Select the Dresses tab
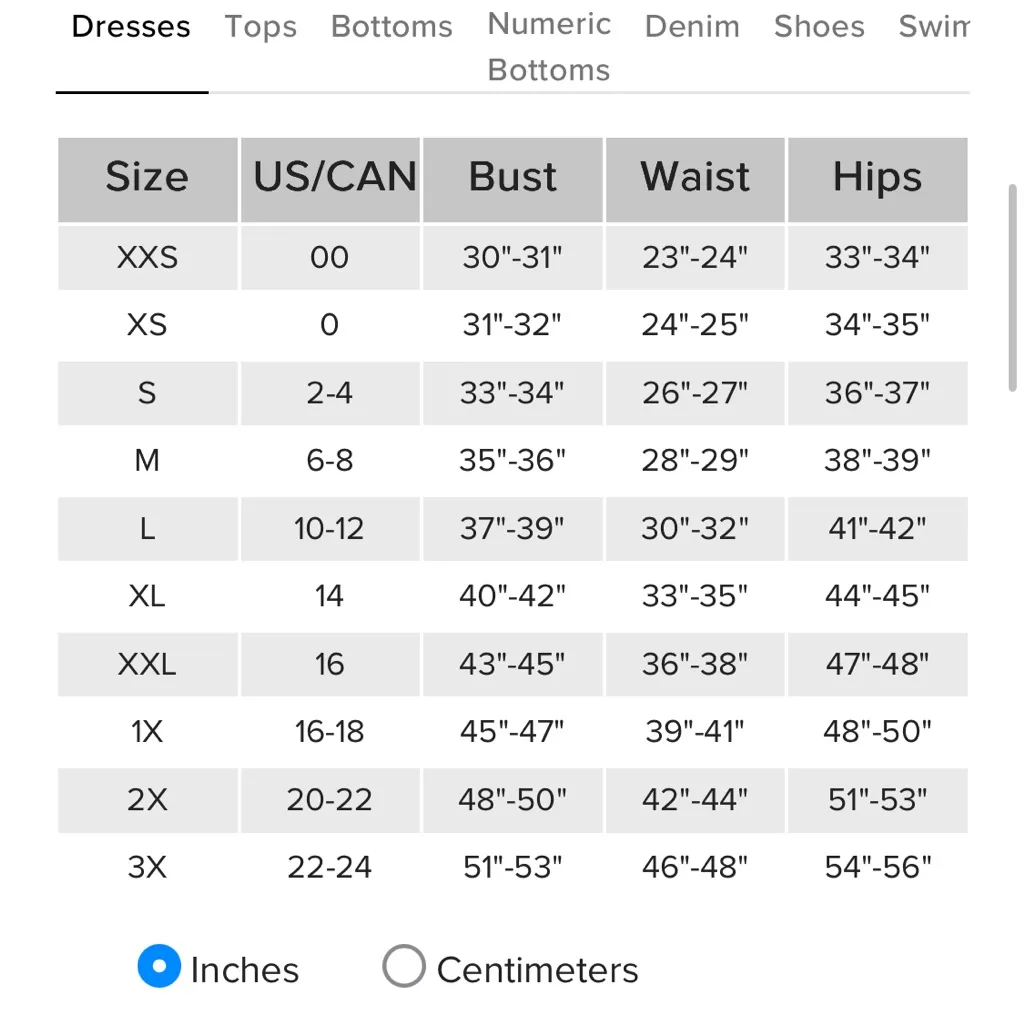The width and height of the screenshot is (1025, 1025). 131,27
